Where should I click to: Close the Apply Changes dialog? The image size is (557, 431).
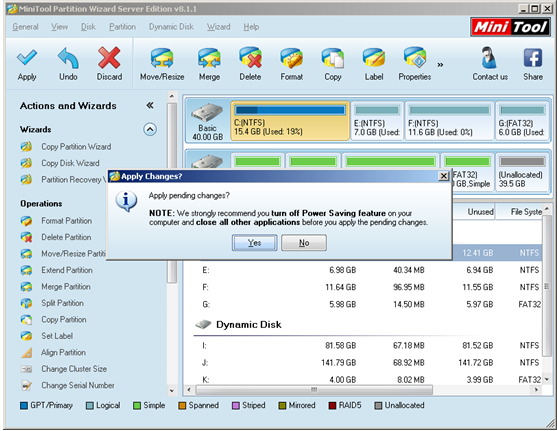(443, 176)
